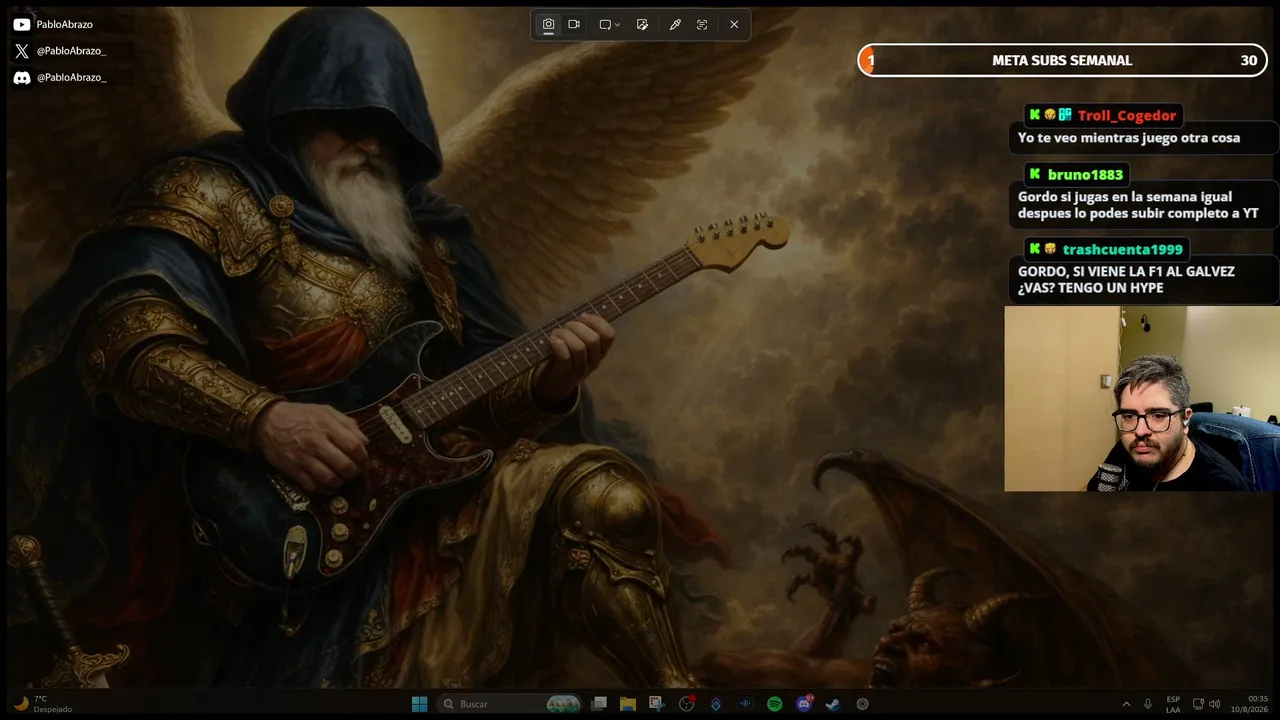The image size is (1280, 720).
Task: Open Steam from the taskbar
Action: coord(833,704)
